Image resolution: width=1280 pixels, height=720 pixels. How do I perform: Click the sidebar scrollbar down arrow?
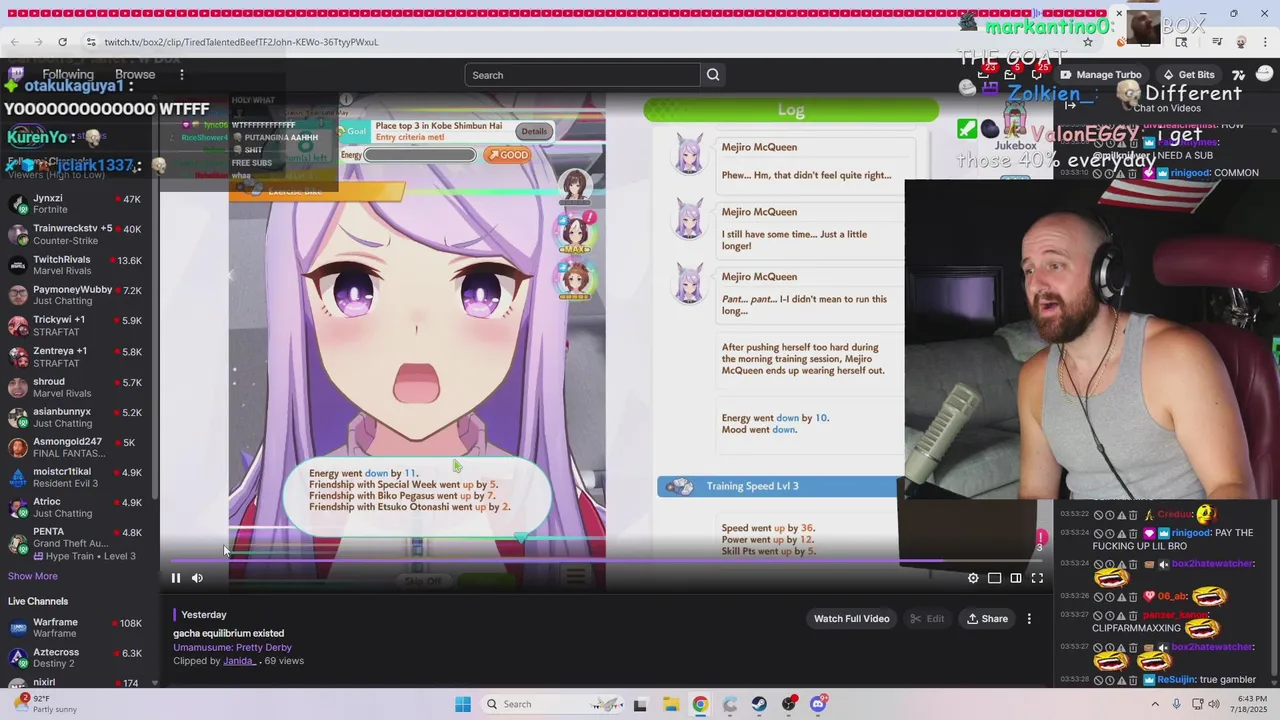[155, 683]
